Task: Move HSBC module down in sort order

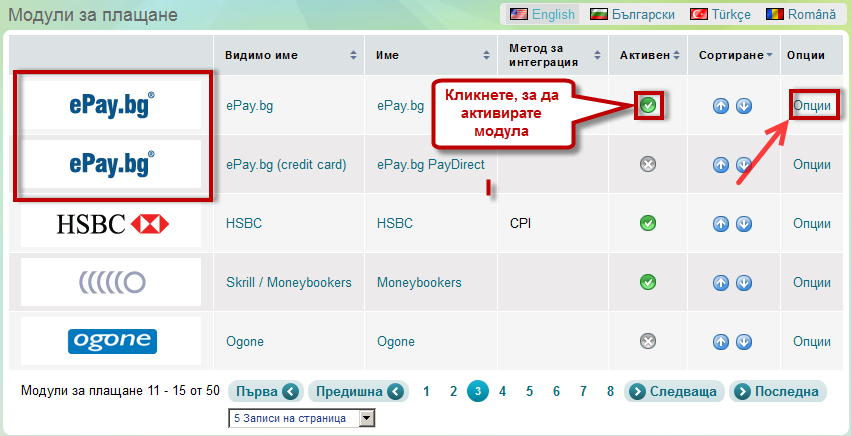Action: click(x=744, y=224)
